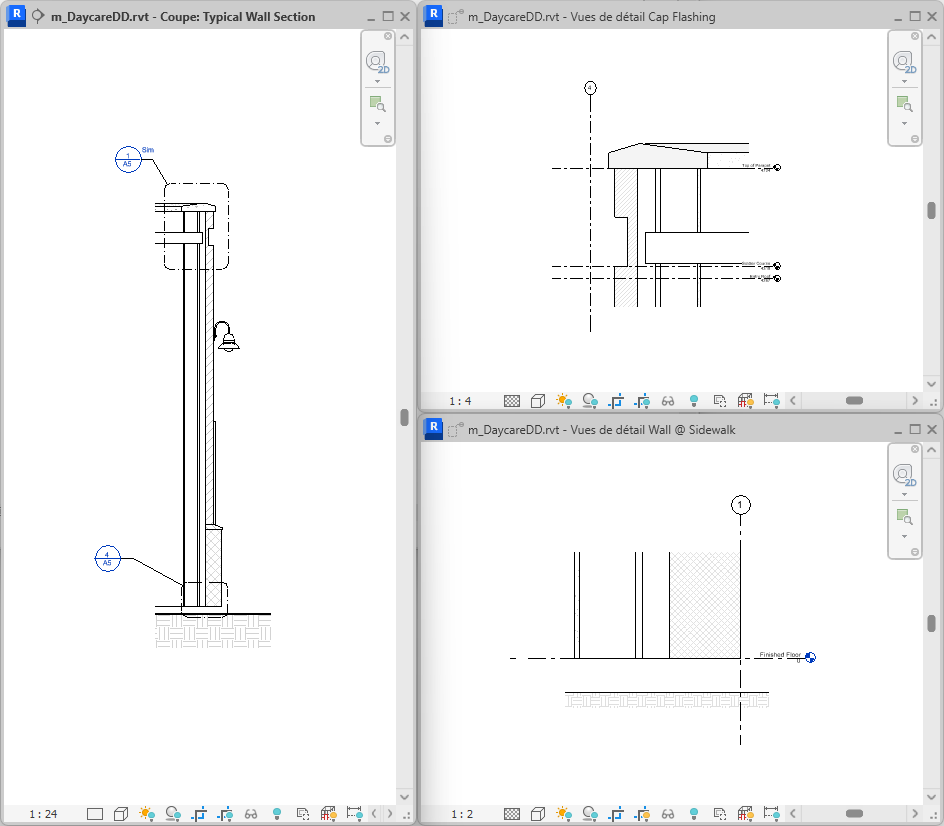
Task: Reveal constraints in Wall @ Sidewalk view
Action: pyautogui.click(x=771, y=814)
